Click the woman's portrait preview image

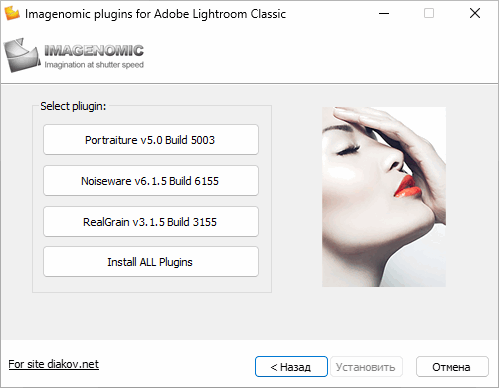(384, 197)
